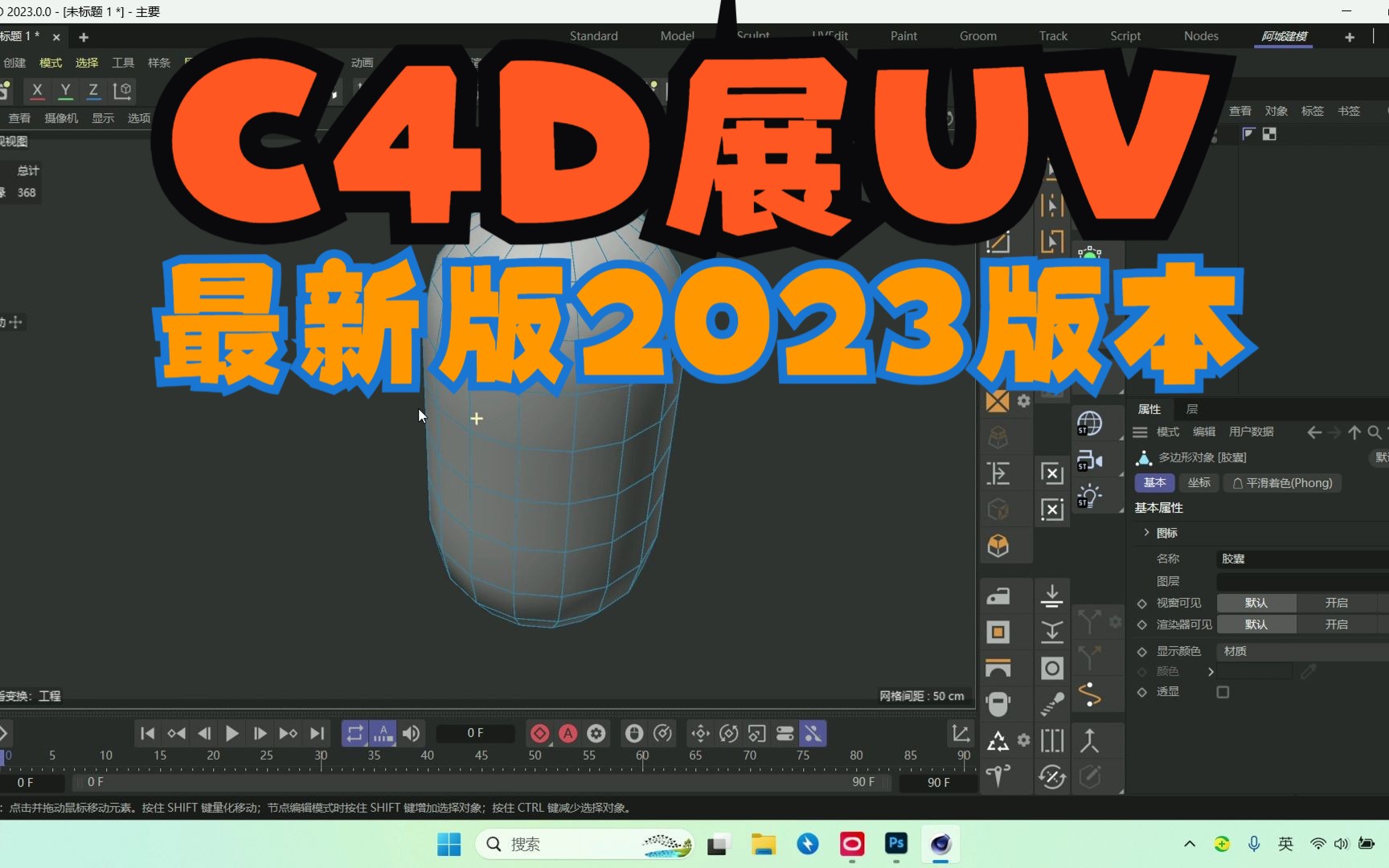The width and height of the screenshot is (1389, 868).
Task: Open the globe ST scene icon
Action: [1089, 424]
